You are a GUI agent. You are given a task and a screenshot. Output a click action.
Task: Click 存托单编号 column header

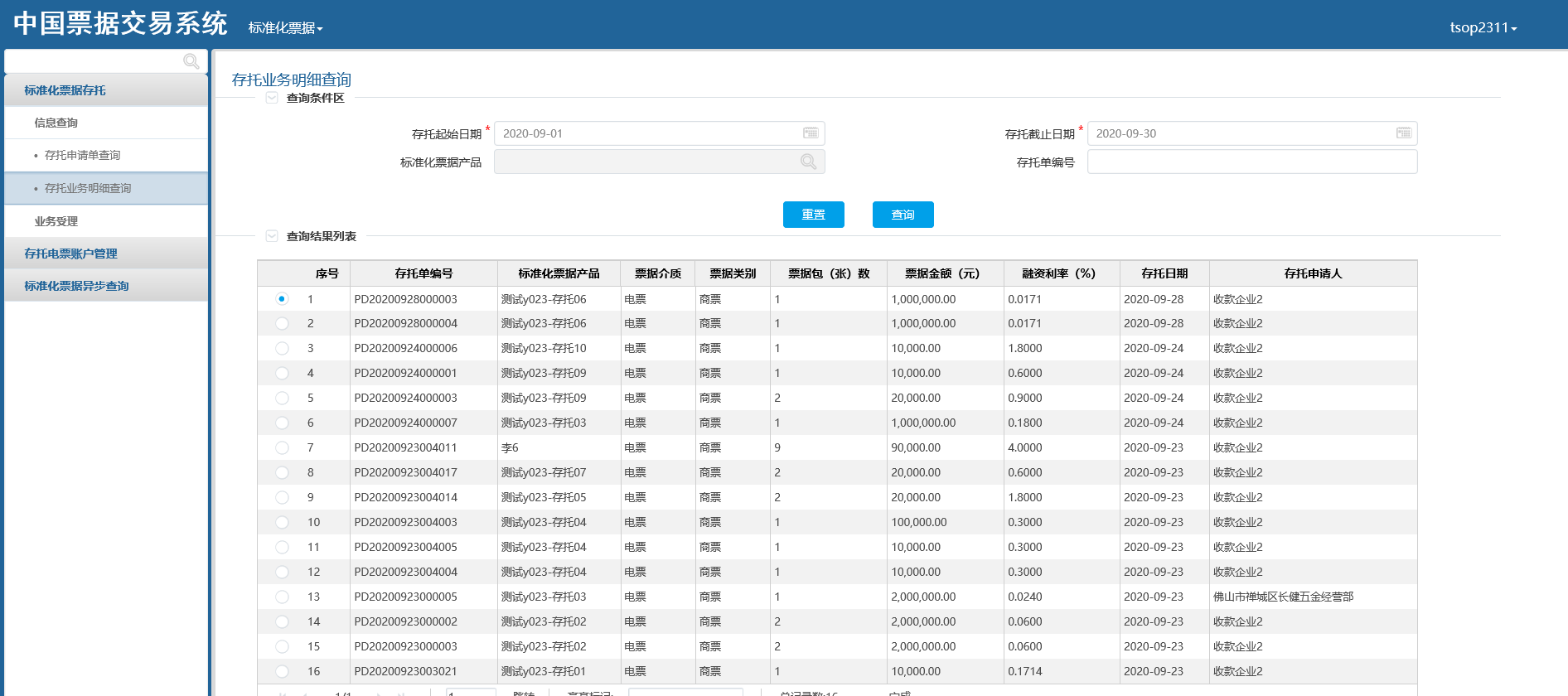tap(423, 273)
